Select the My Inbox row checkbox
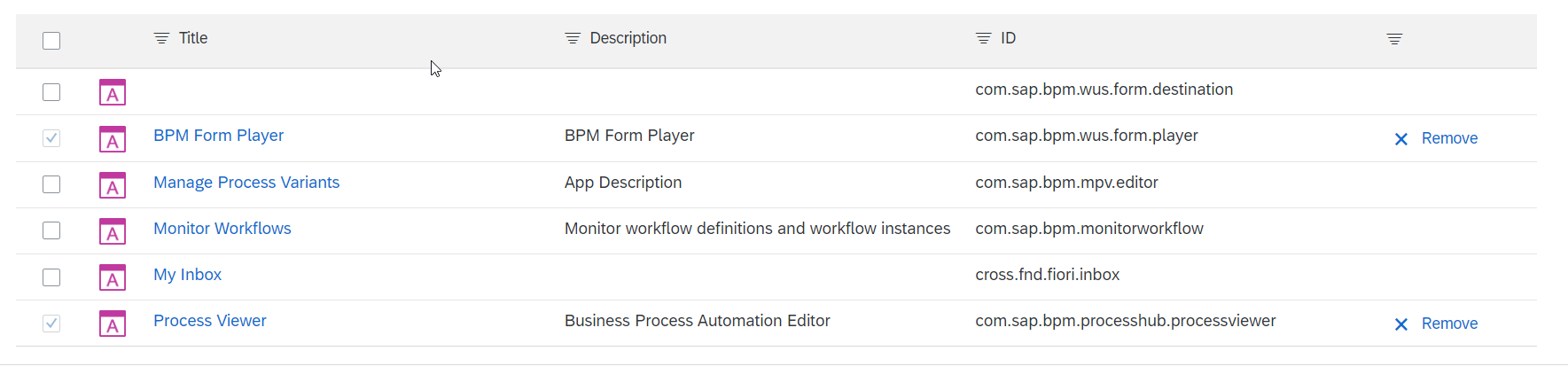The image size is (1568, 390). (x=51, y=277)
